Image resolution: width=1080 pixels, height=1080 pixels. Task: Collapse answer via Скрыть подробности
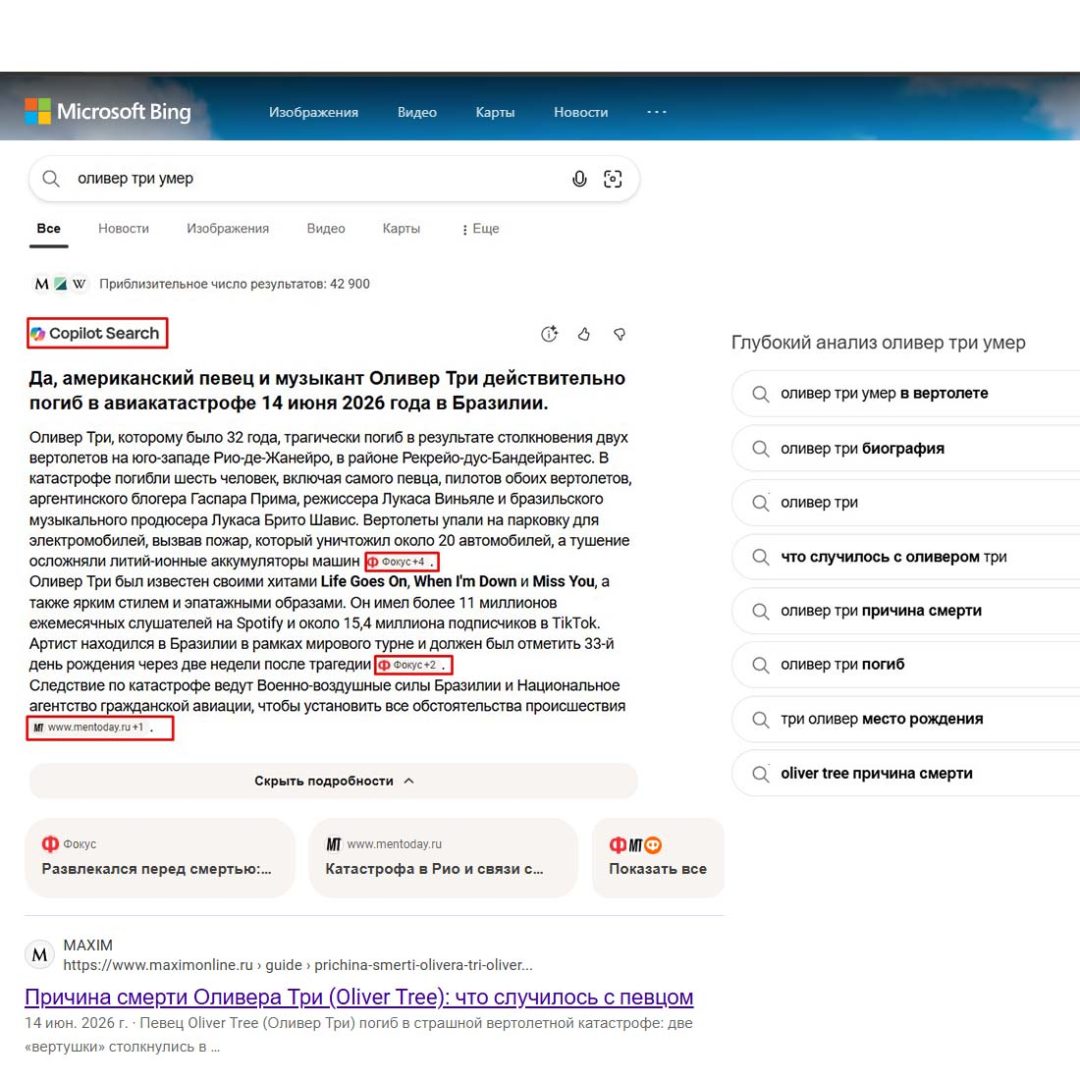[x=333, y=781]
